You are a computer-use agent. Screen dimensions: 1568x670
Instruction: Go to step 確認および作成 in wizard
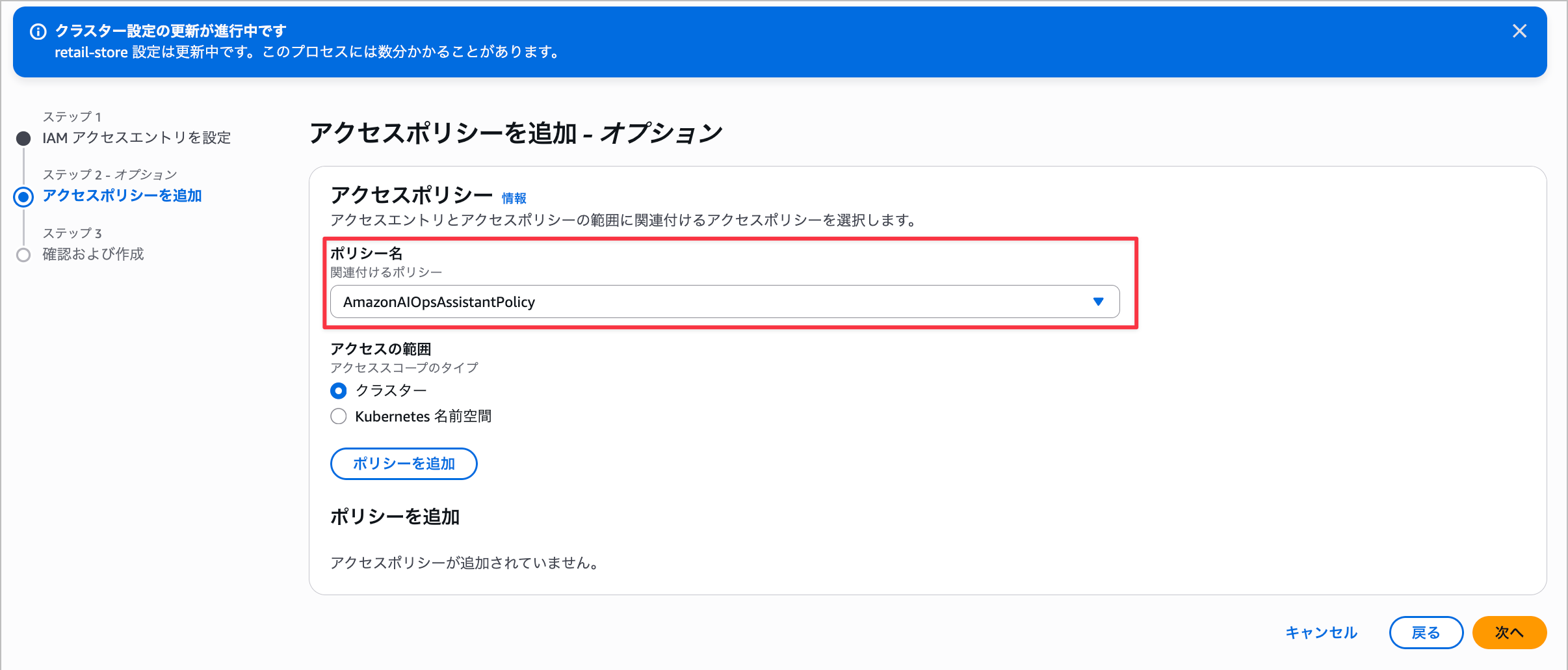tap(94, 254)
